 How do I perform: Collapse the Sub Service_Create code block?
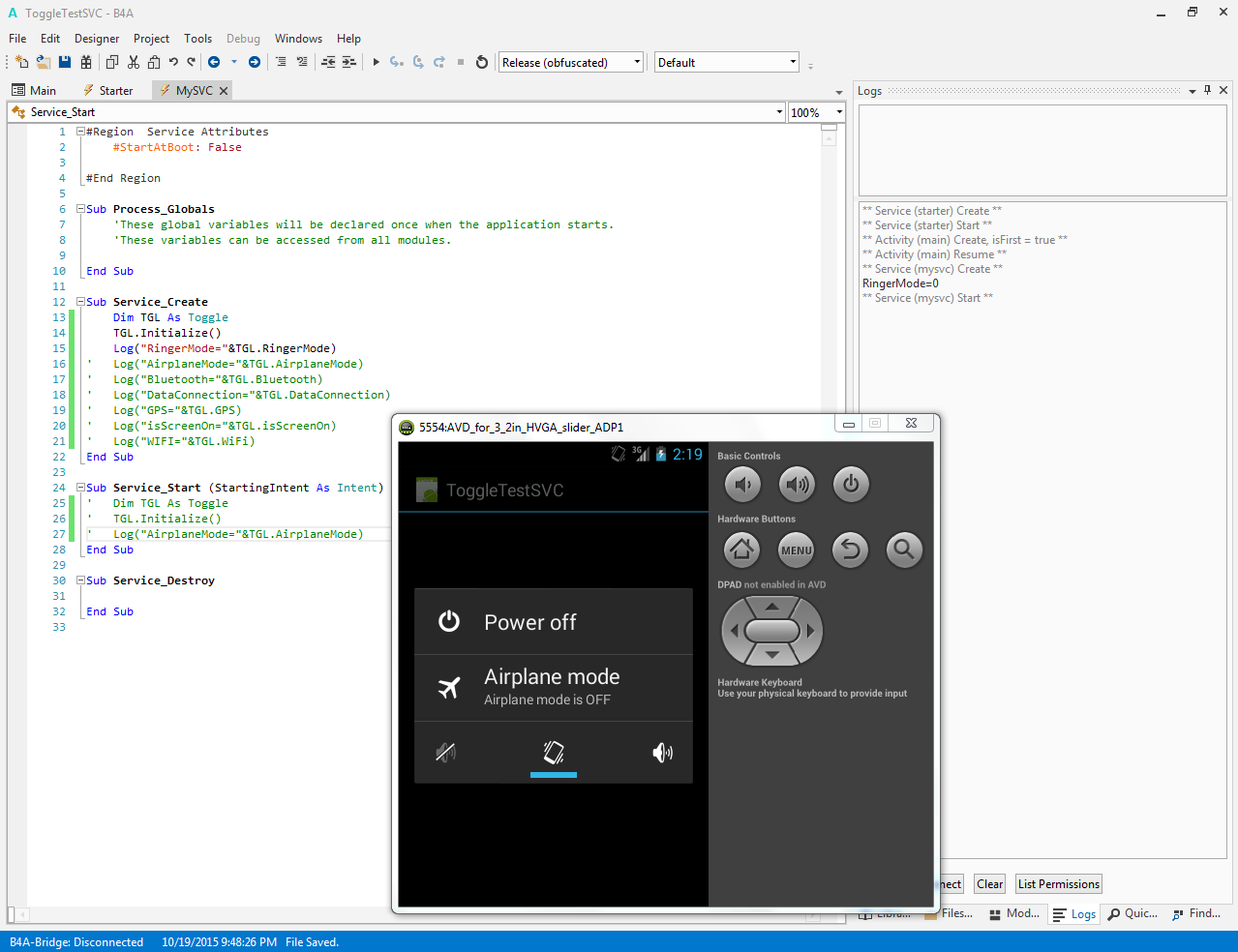(x=81, y=302)
